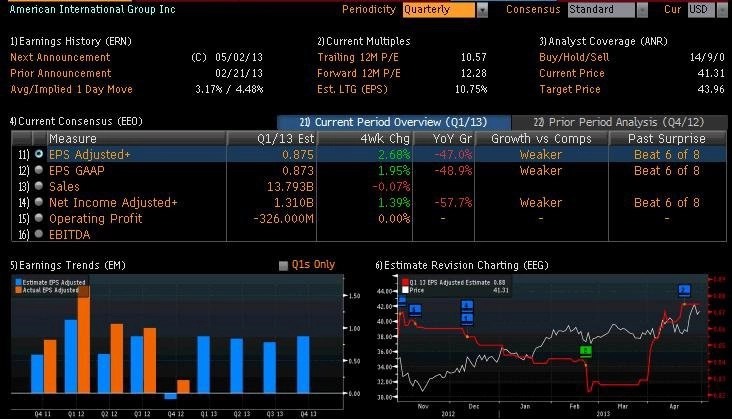Viewport: 732px width, 419px height.
Task: Click the Next Announcement date 05/02/13
Action: [239, 57]
